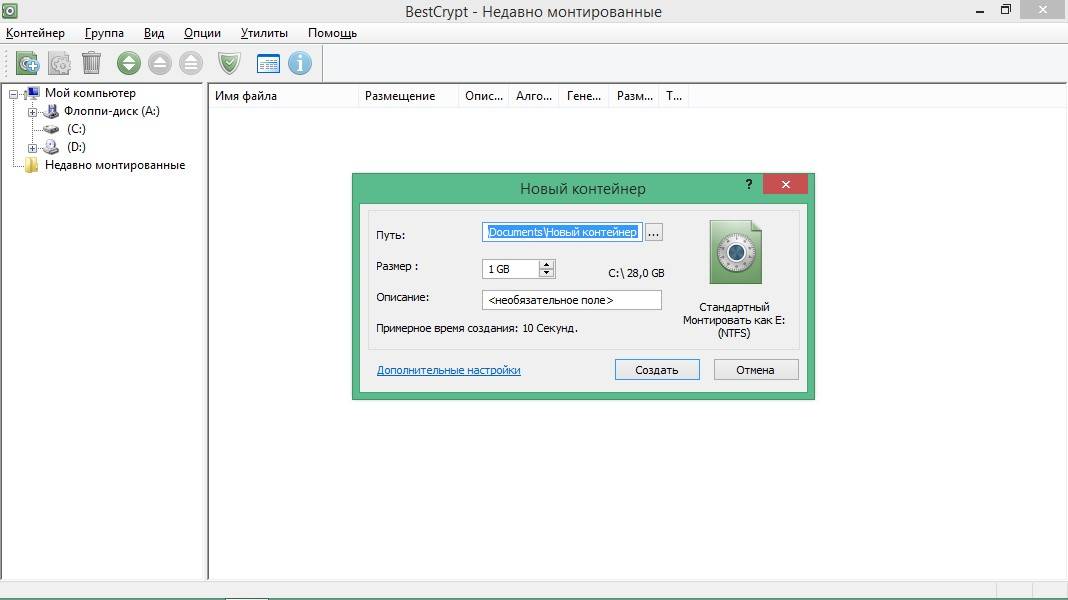1068x600 pixels.
Task: Click the BestCrypt icon in the title bar
Action: [x=10, y=10]
